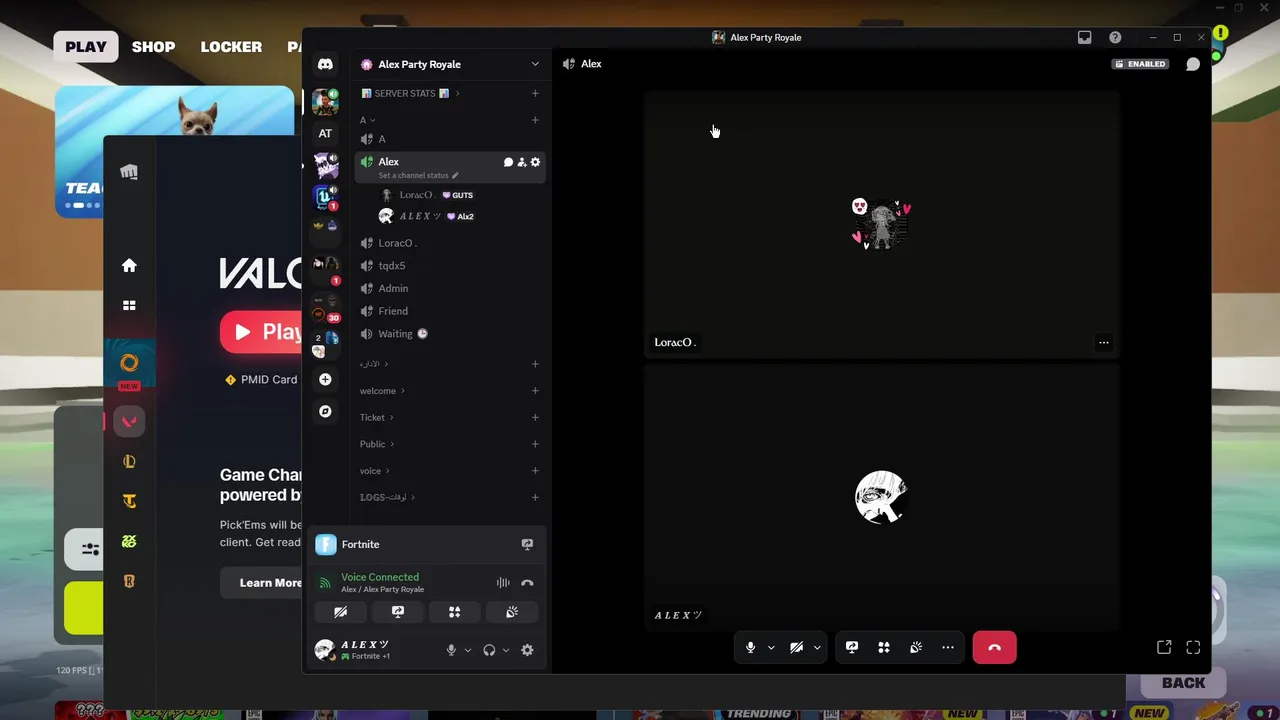The height and width of the screenshot is (720, 1280).
Task: Select ALEX user video tile
Action: [x=881, y=497]
